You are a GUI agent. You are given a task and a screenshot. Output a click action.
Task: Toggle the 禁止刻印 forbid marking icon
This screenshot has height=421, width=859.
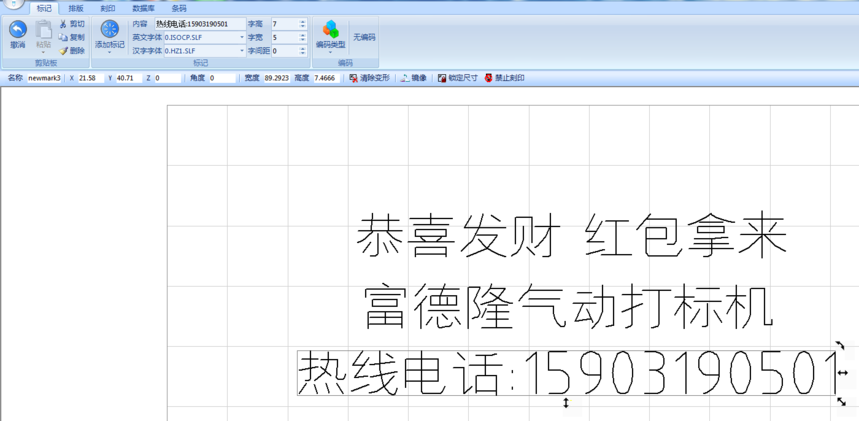[x=489, y=78]
